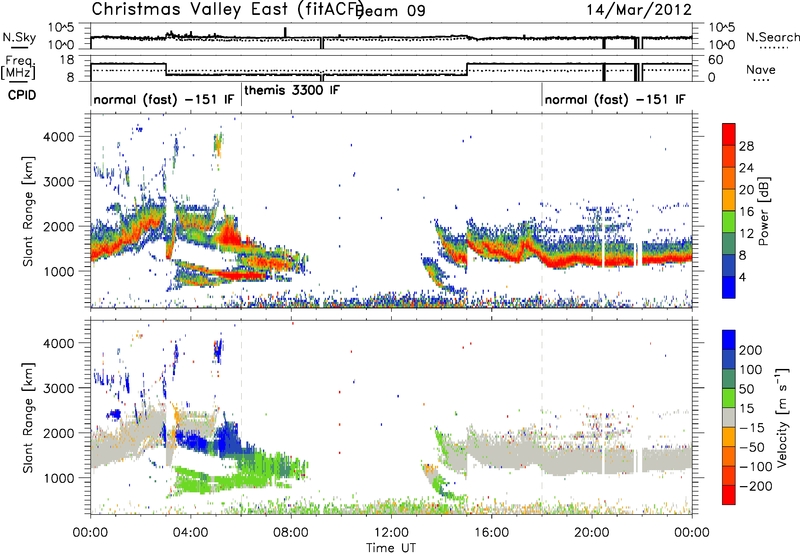Click the light green segment of the Power color bar
This screenshot has height=554, width=800.
(x=729, y=221)
